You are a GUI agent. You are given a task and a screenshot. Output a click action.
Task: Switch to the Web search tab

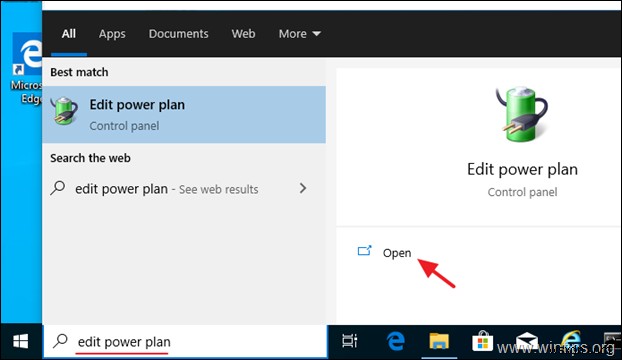pyautogui.click(x=244, y=34)
